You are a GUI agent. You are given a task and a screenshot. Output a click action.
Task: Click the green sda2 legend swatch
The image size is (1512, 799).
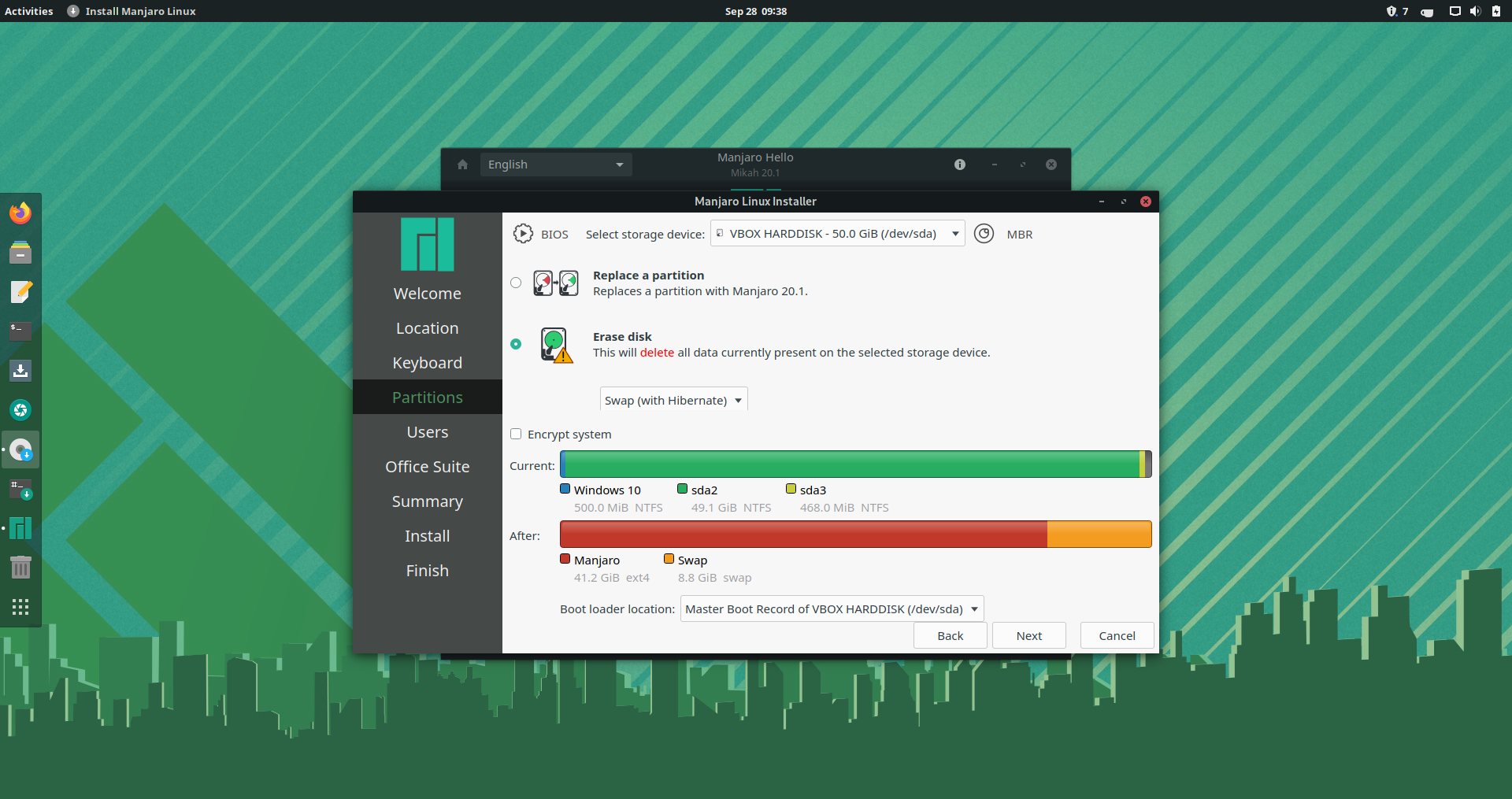click(x=682, y=489)
